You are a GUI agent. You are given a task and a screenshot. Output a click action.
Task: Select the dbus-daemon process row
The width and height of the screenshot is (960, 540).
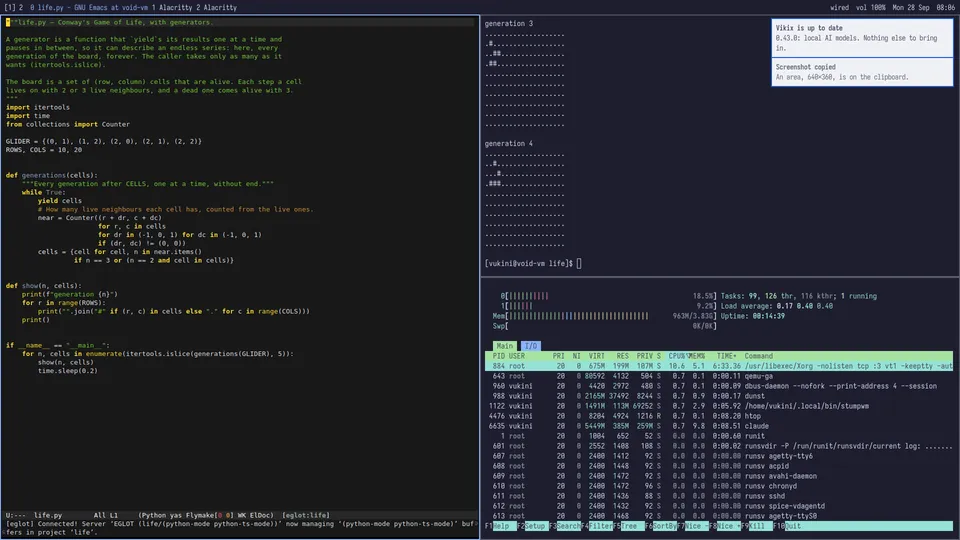point(719,386)
